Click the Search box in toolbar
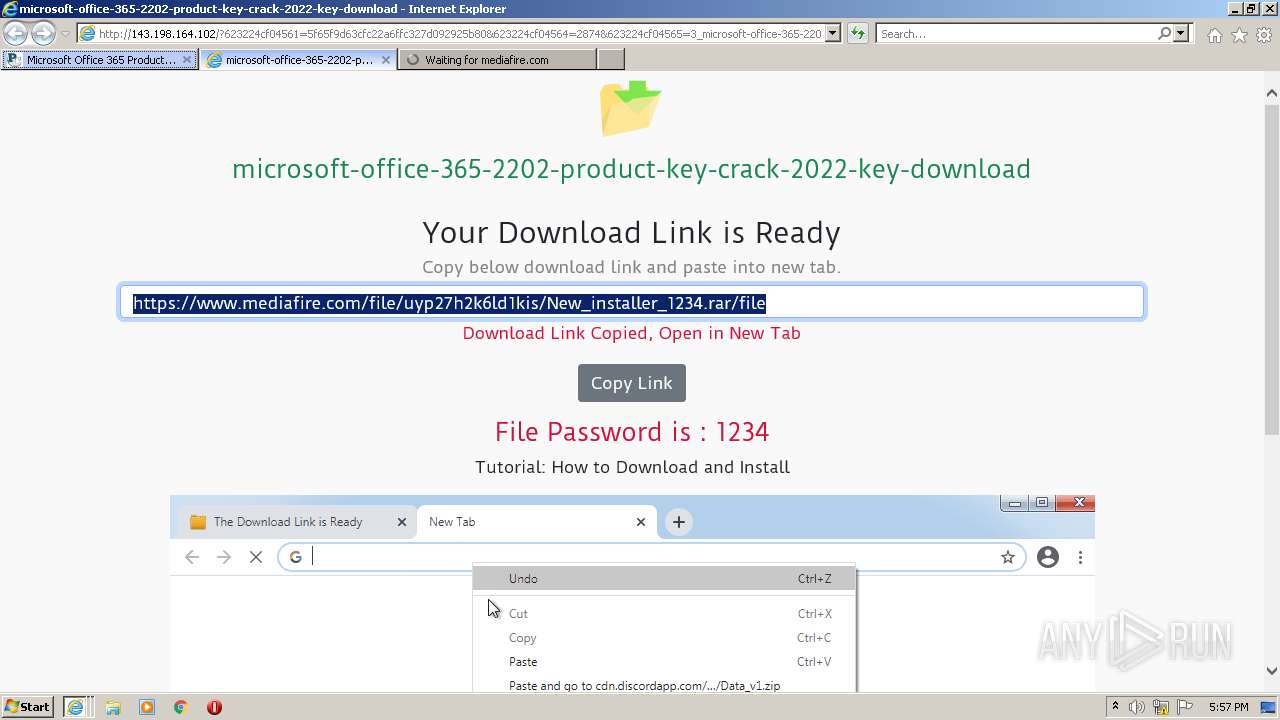This screenshot has width=1280, height=720. coord(1017,33)
